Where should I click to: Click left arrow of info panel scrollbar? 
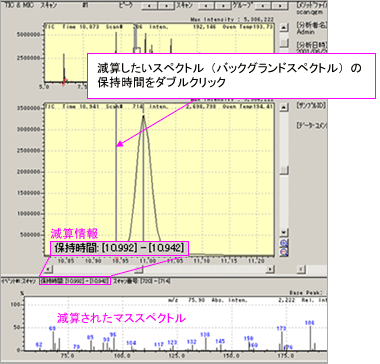click(x=301, y=269)
